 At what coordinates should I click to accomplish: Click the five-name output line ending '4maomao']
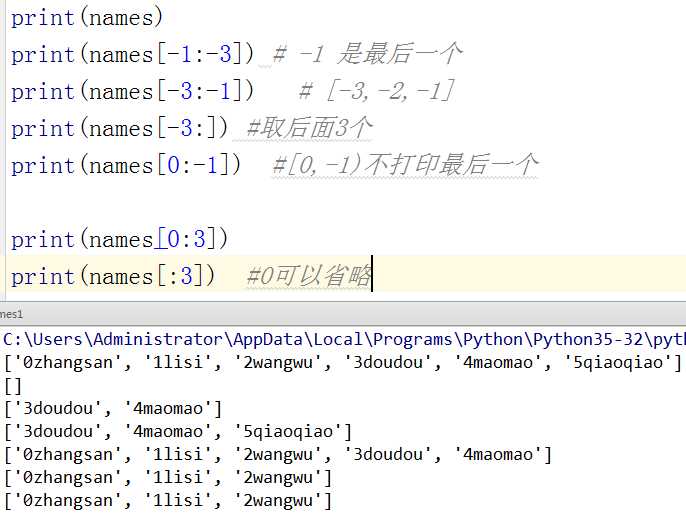278,455
